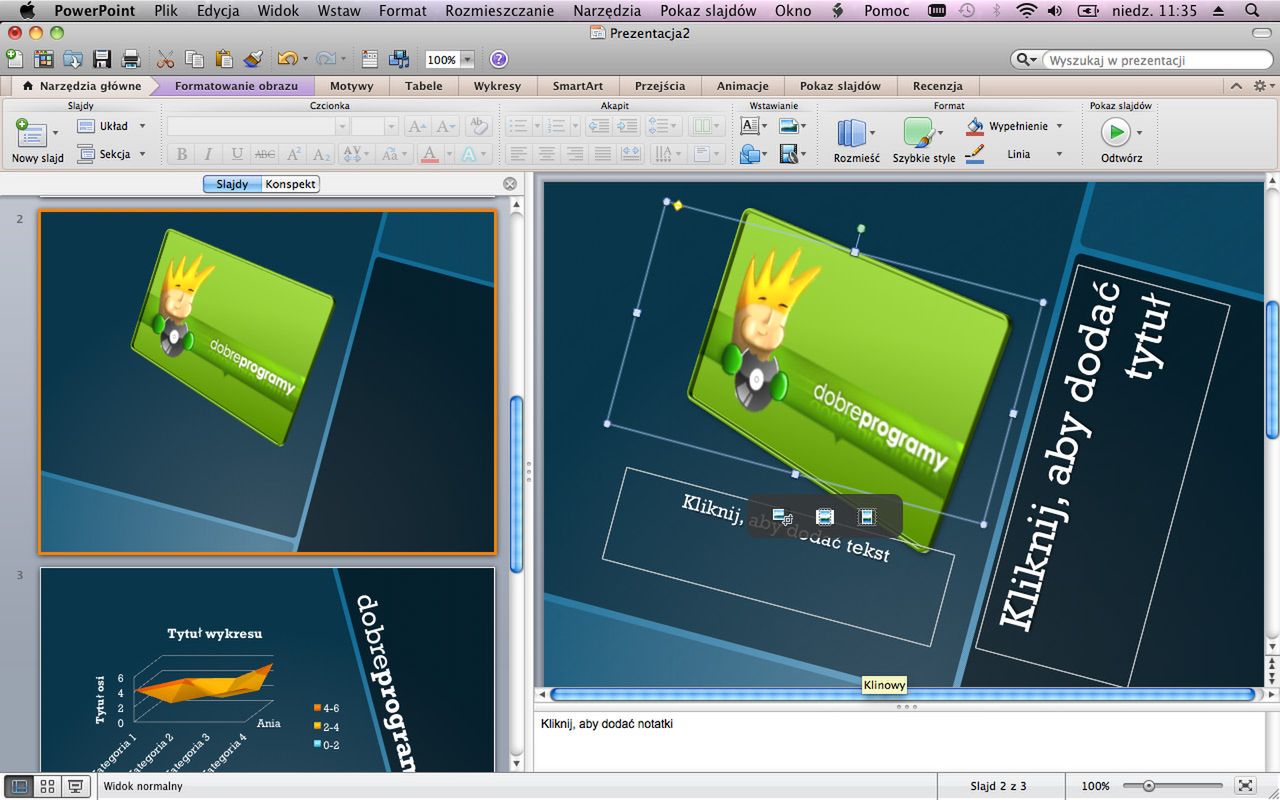Expand the Układ layout dropdown
Screen dimensions: 1280x800
coord(142,126)
